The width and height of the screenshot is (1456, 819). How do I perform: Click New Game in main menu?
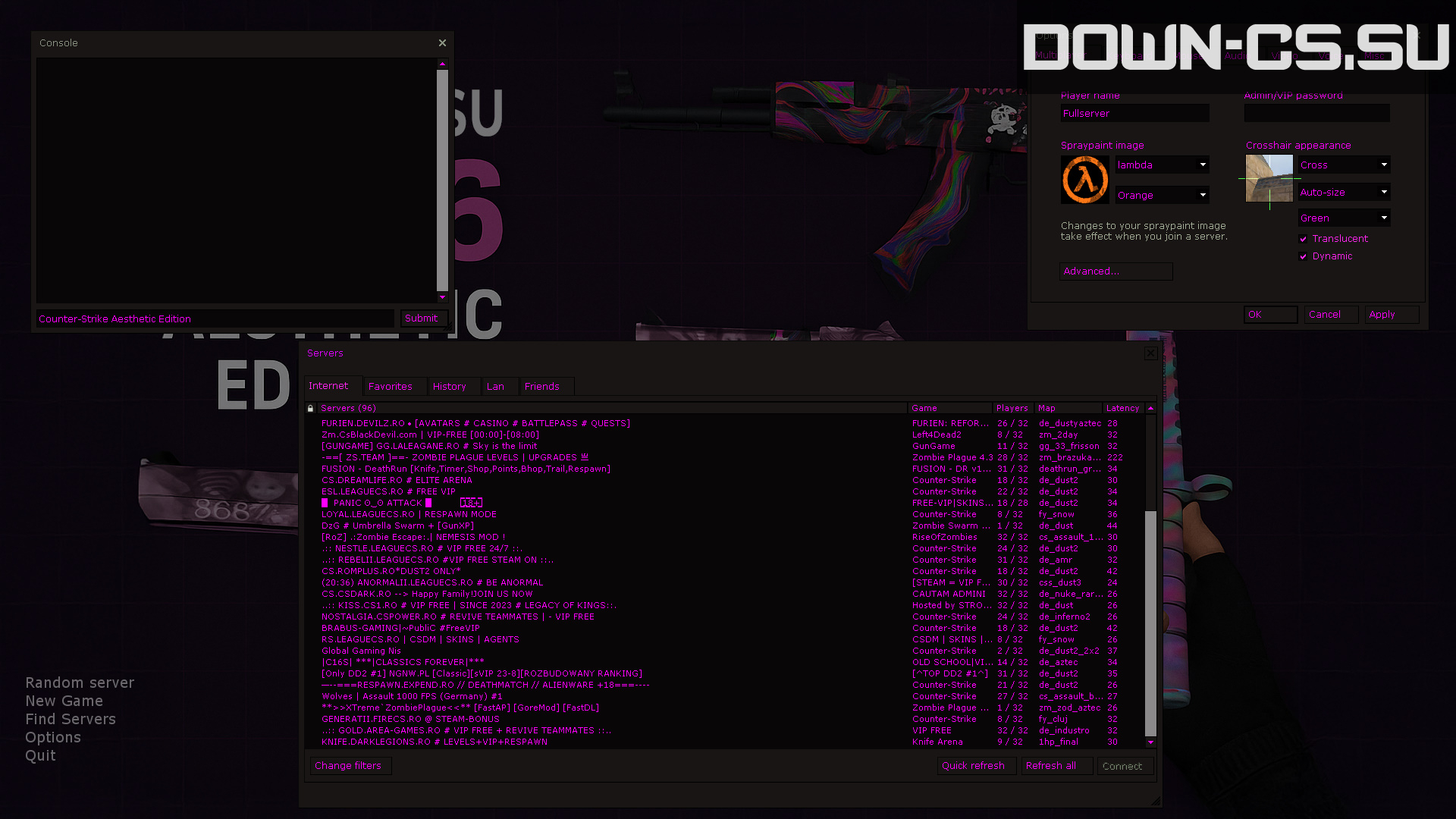tap(64, 701)
